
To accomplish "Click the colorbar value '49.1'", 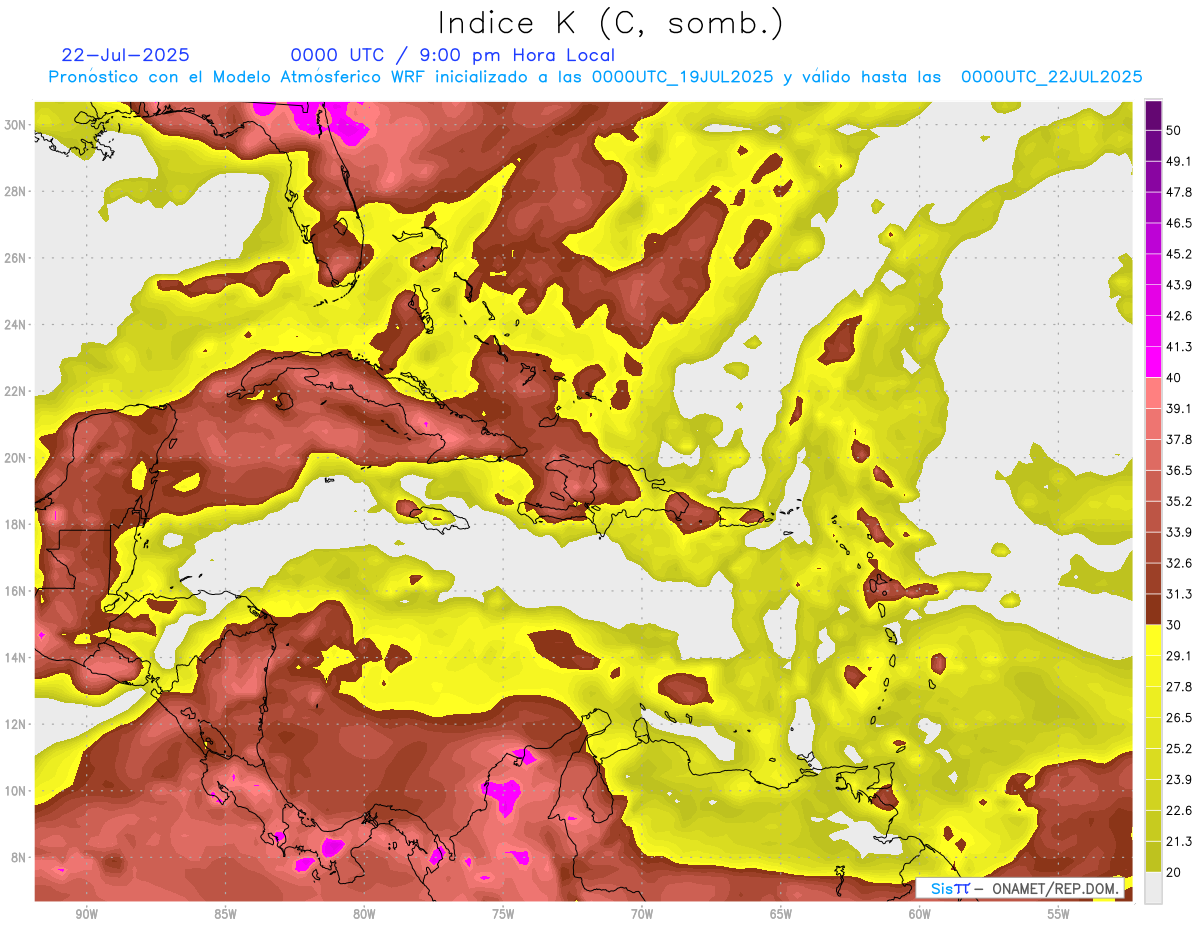I will coord(1179,161).
